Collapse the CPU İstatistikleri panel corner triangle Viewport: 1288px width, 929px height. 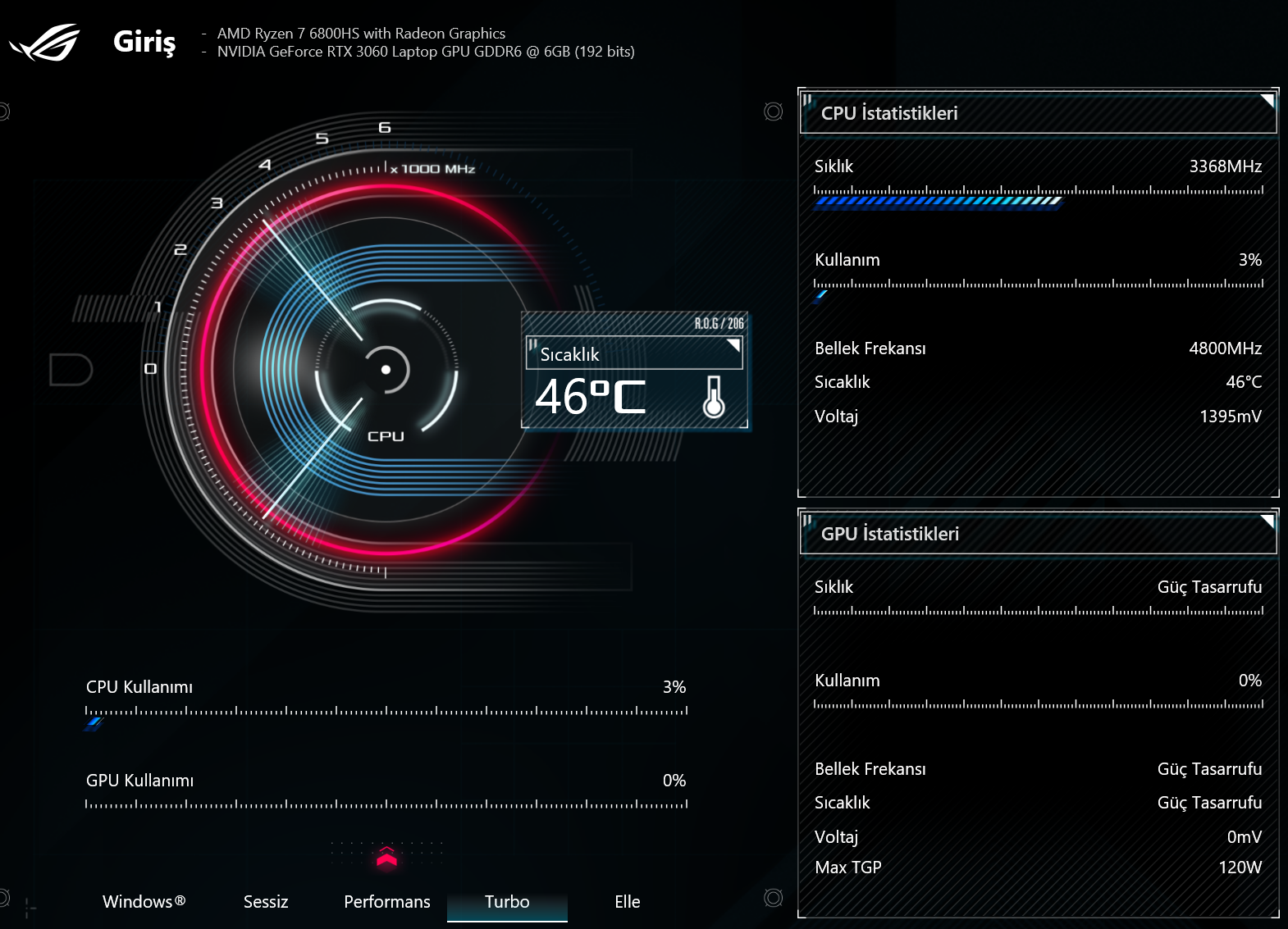pyautogui.click(x=1267, y=101)
